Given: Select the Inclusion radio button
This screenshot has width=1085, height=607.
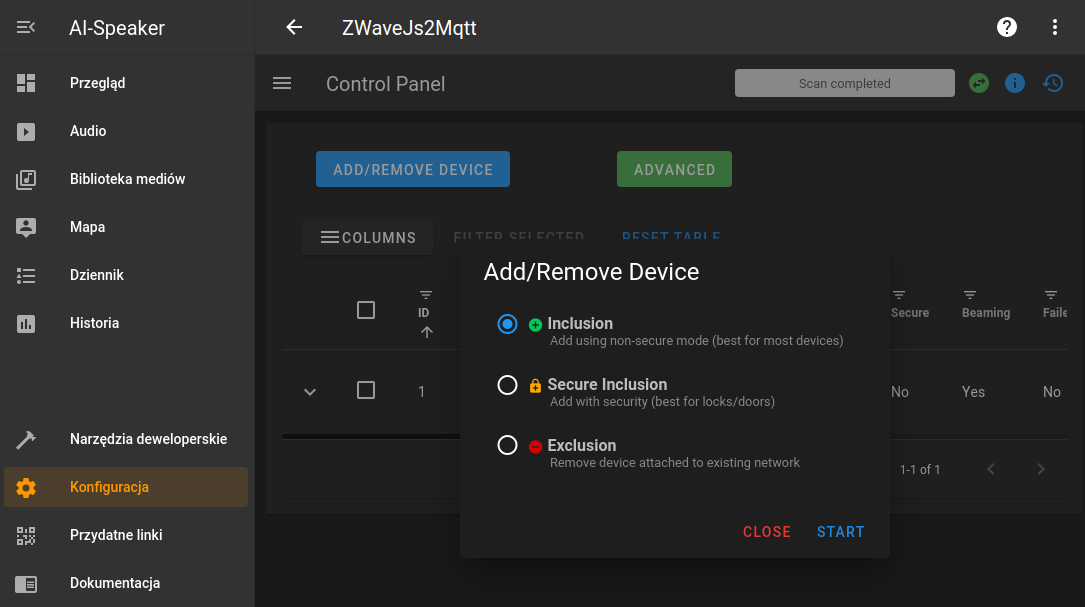Looking at the screenshot, I should click(x=507, y=324).
